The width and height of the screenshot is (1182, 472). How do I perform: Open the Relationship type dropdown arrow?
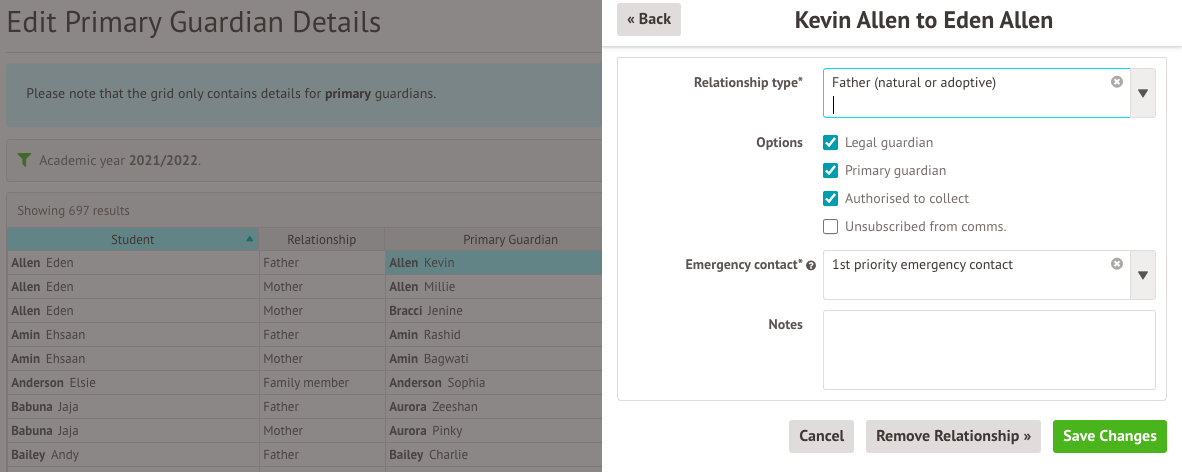click(x=1143, y=93)
